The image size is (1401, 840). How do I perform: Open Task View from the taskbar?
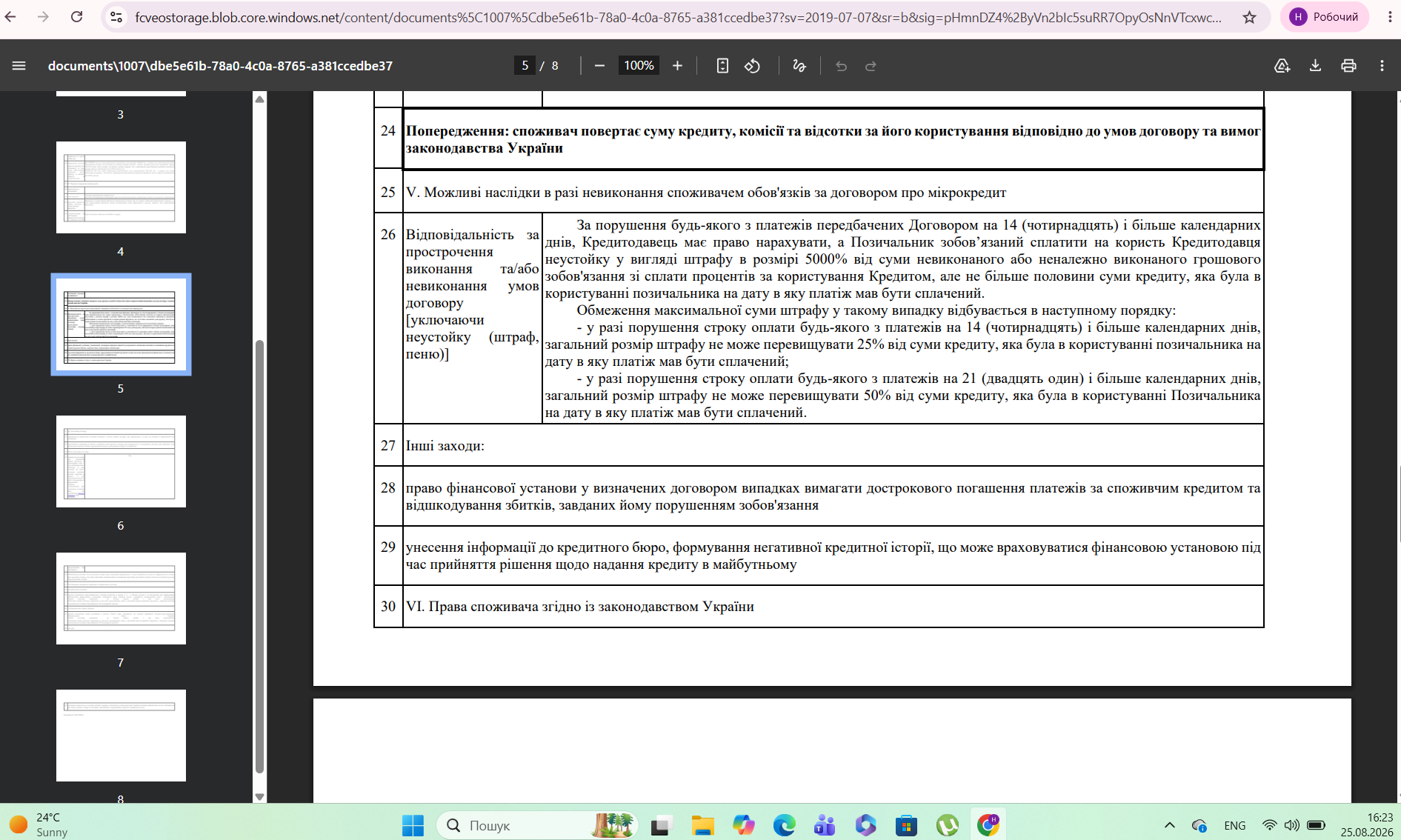(661, 825)
